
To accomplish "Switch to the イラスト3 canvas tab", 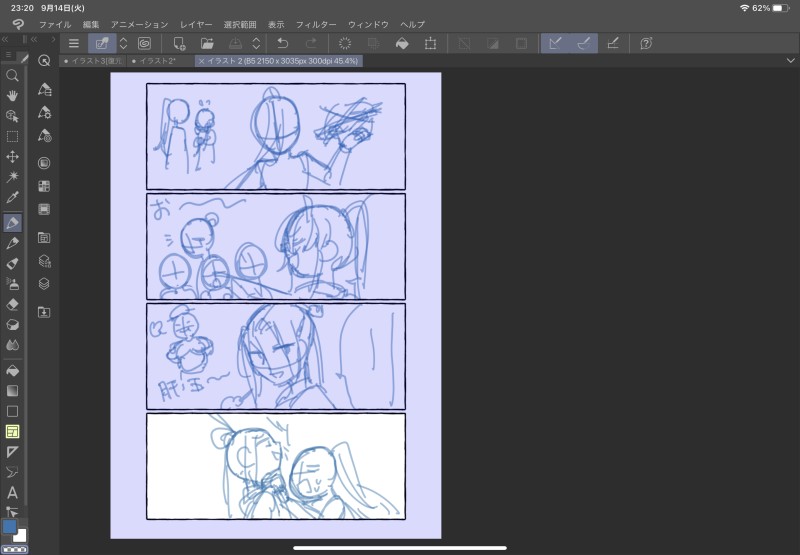I will tap(93, 61).
